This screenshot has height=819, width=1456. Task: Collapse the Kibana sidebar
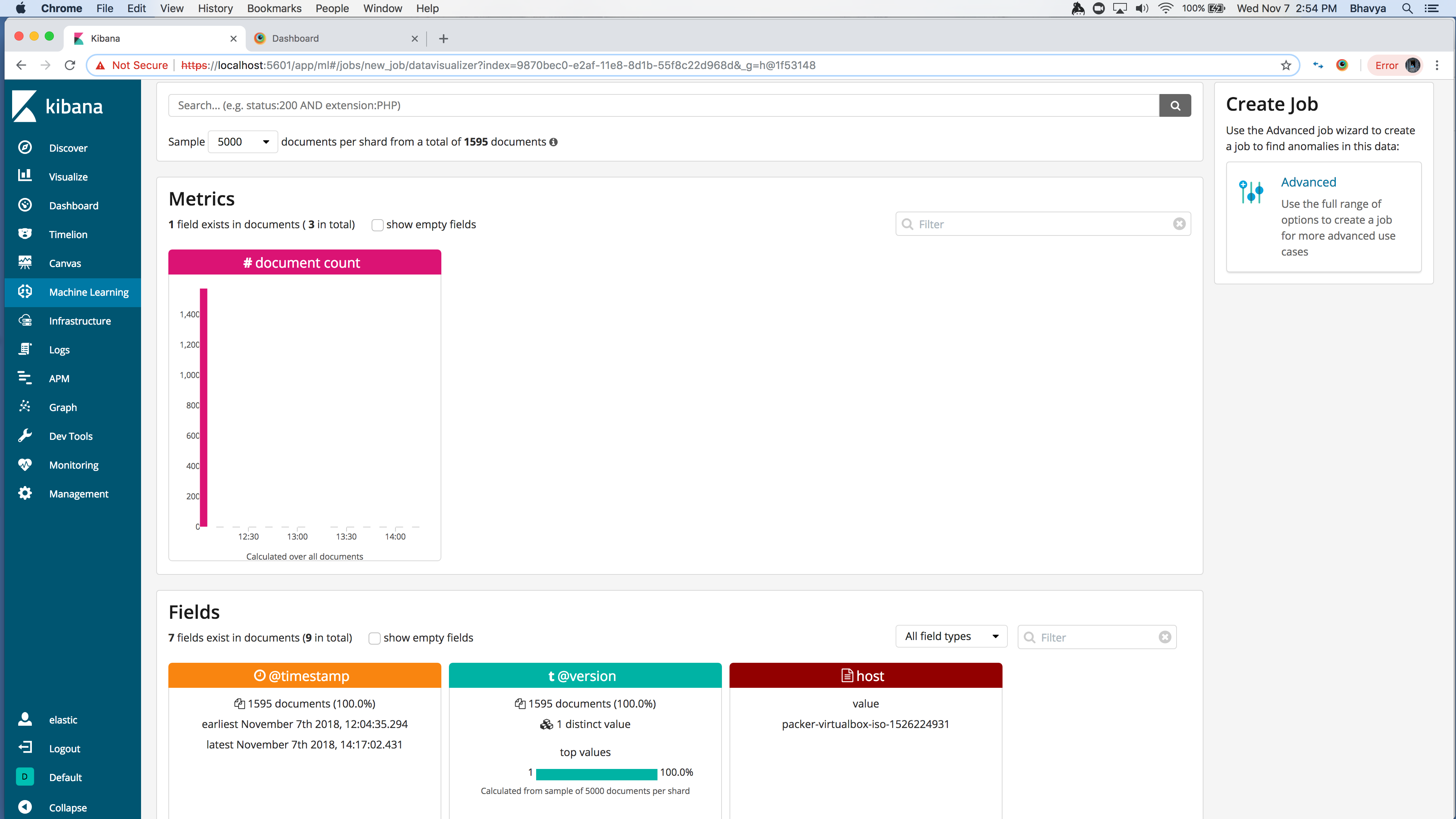click(x=67, y=807)
